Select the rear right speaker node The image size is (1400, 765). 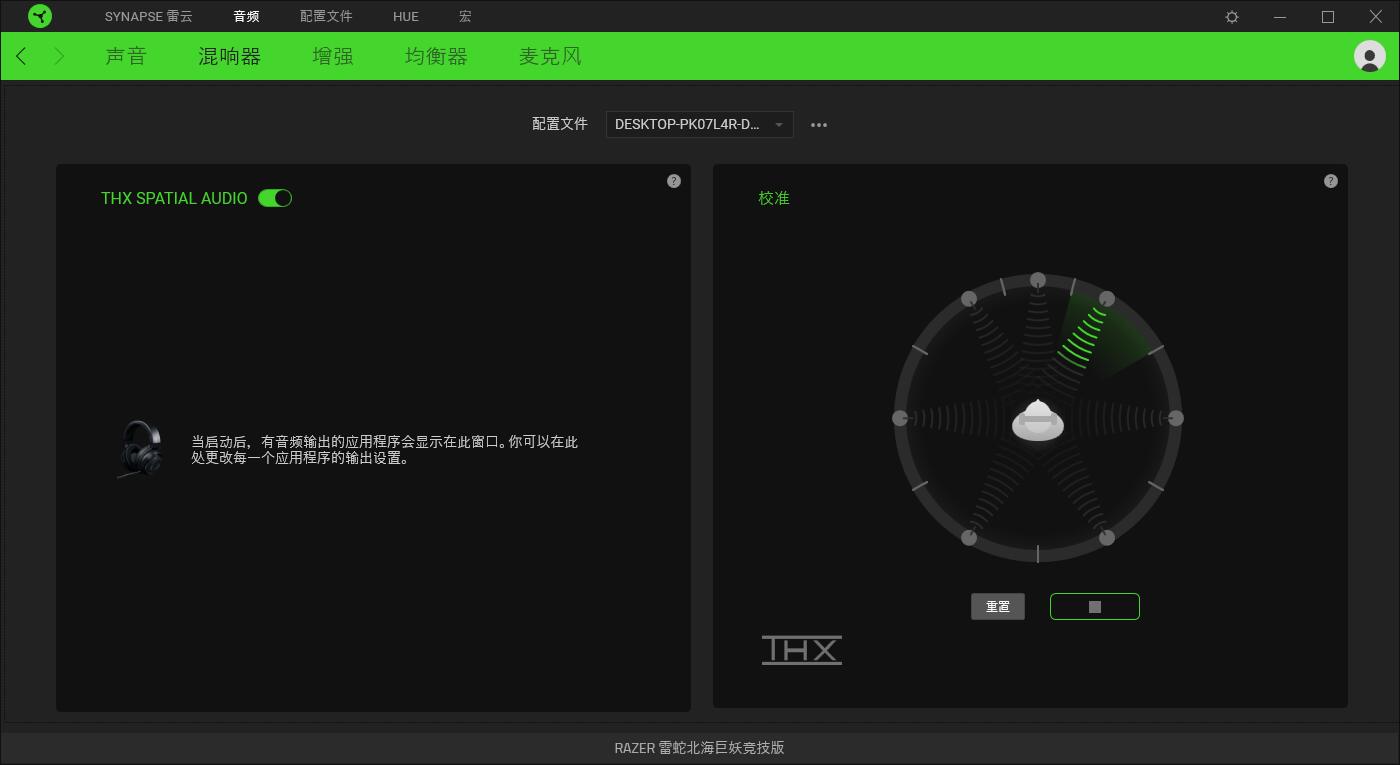(x=1107, y=538)
